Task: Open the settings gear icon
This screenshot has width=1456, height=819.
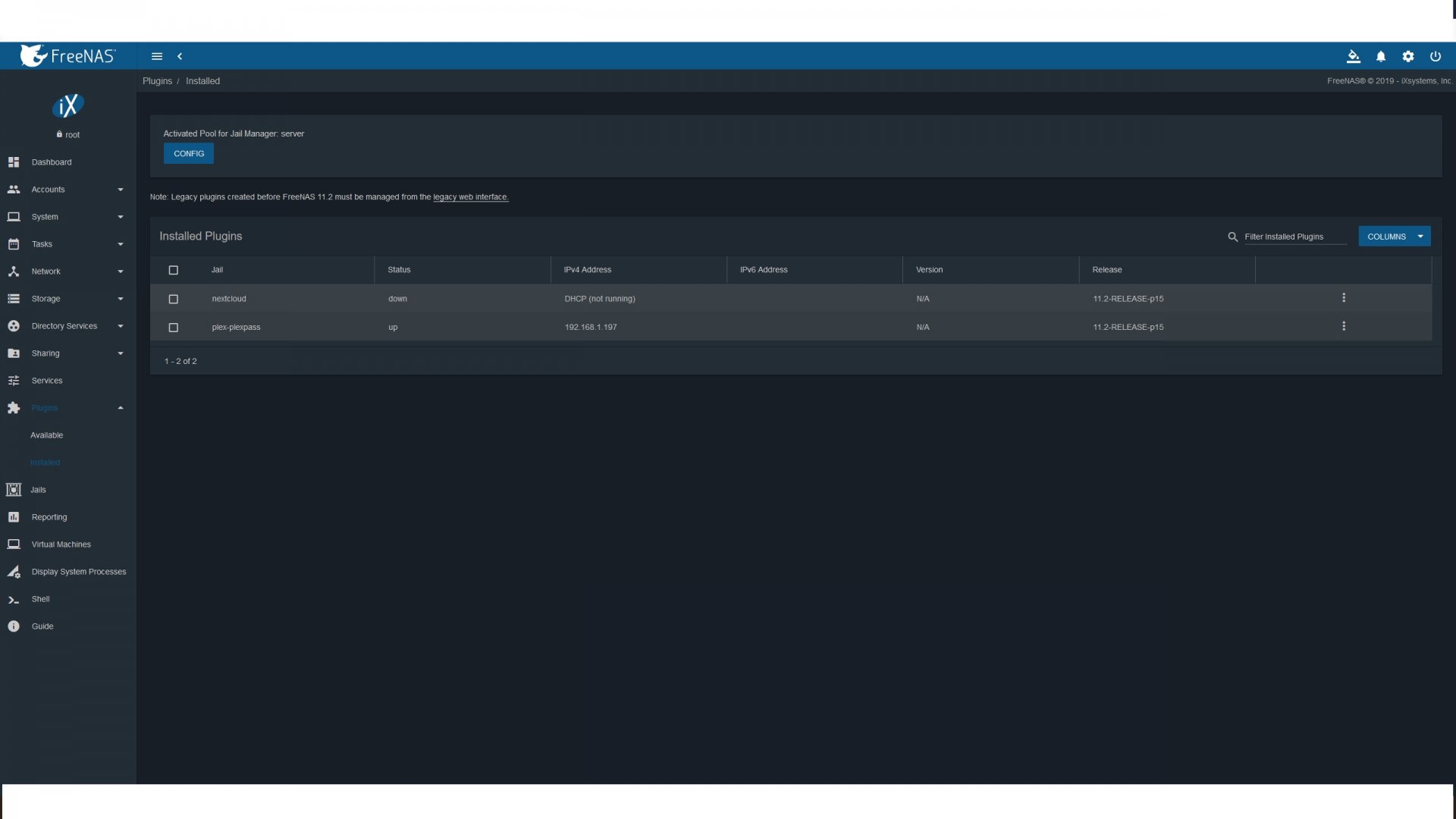Action: tap(1408, 56)
